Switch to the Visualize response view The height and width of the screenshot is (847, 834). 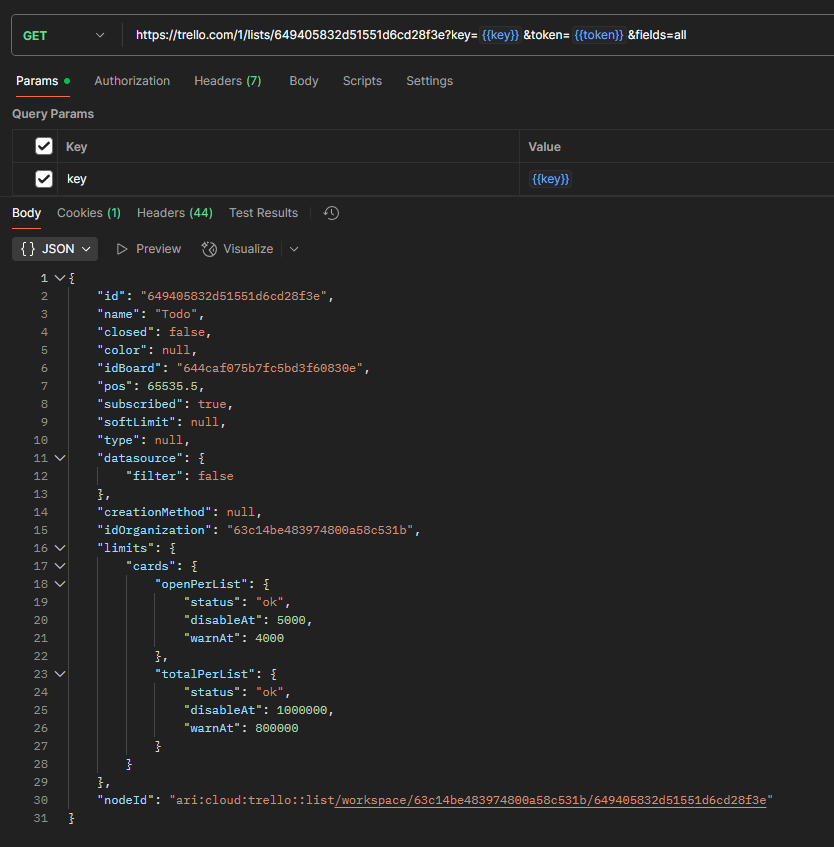coord(238,249)
